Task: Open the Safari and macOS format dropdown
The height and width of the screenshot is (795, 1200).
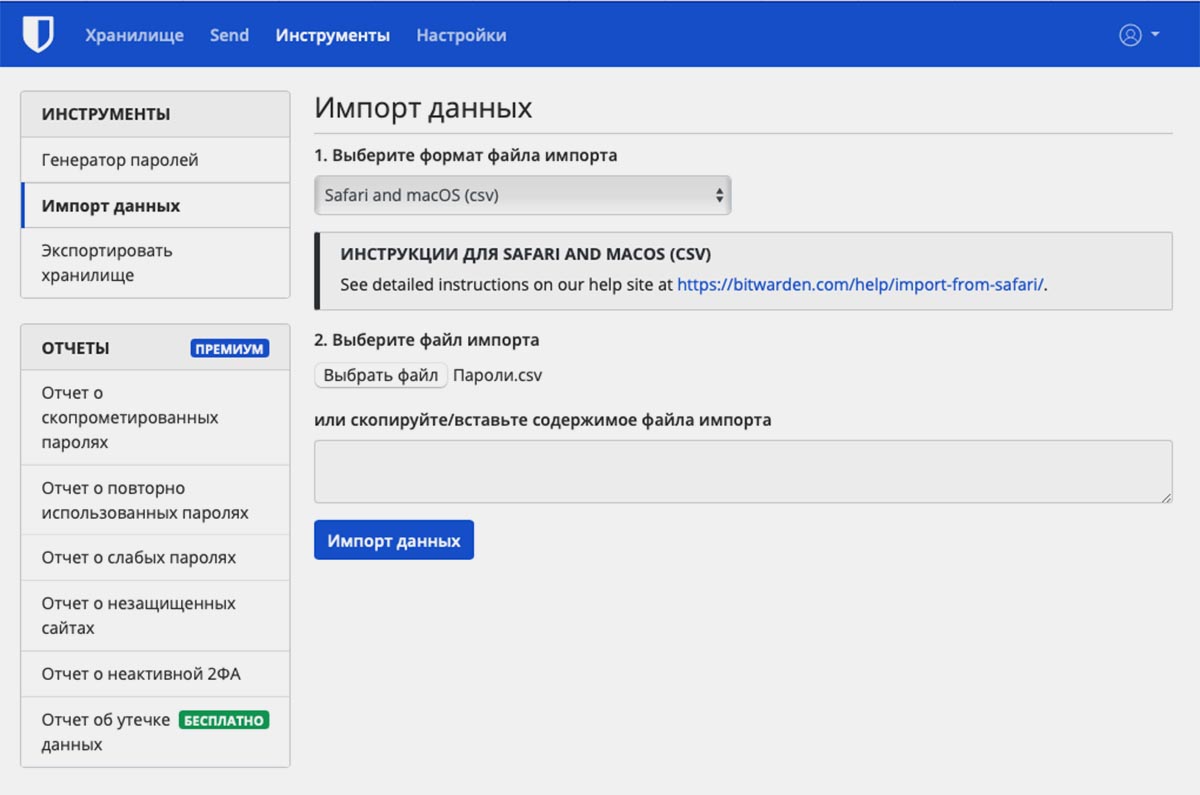Action: 522,196
